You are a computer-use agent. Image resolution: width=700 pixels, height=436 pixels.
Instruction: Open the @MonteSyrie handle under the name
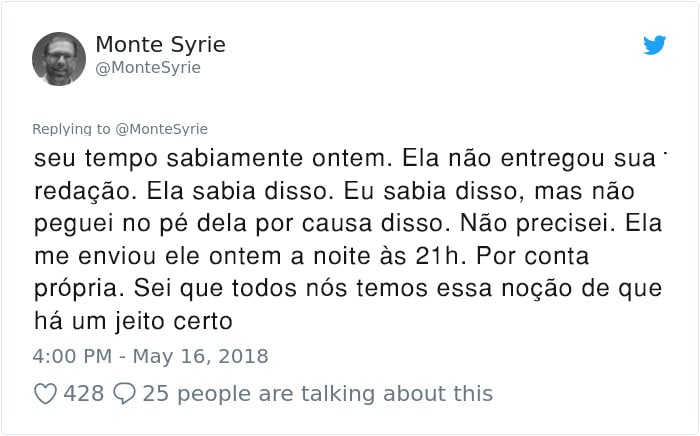[x=148, y=68]
